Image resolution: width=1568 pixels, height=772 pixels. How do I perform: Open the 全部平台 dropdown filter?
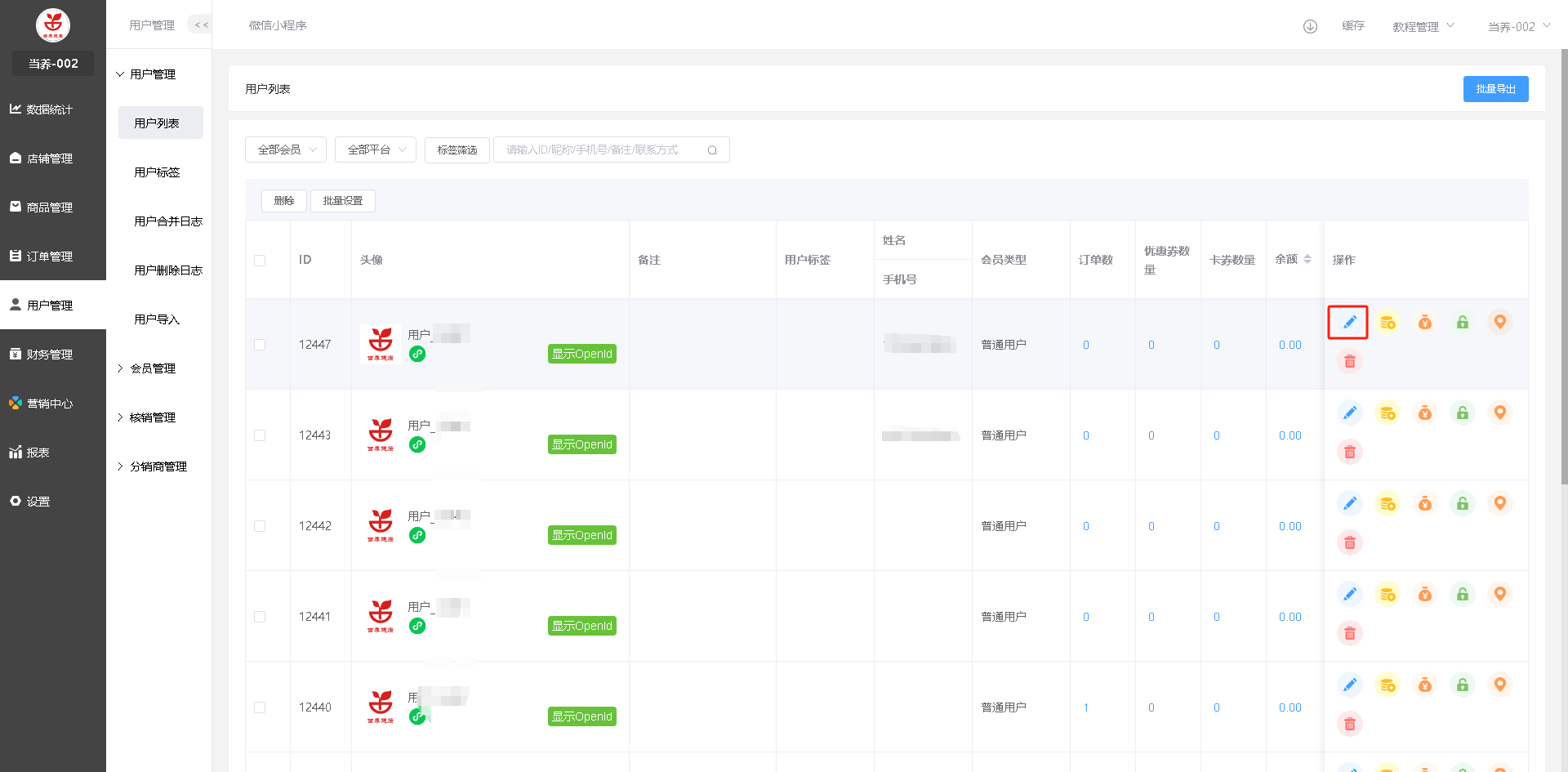coord(376,150)
